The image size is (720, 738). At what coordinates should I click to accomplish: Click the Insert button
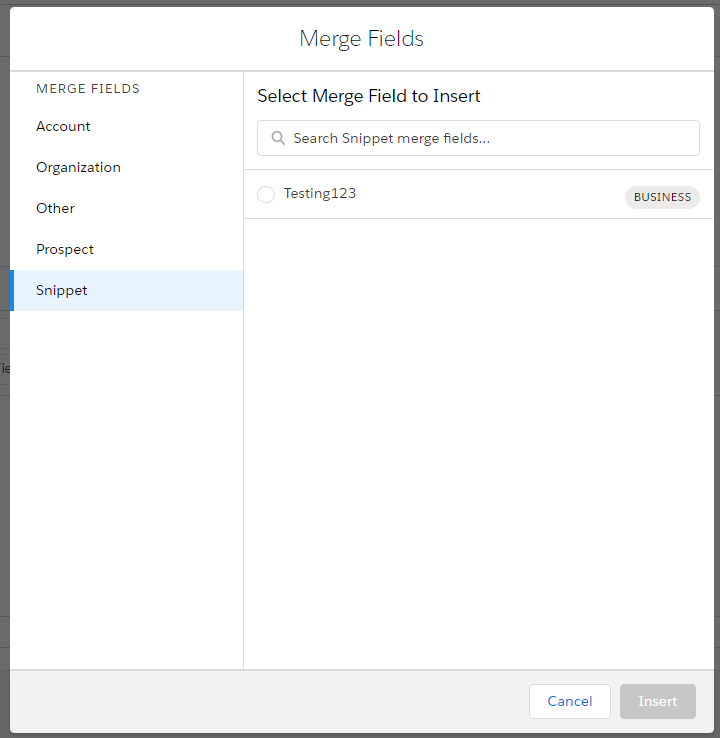pyautogui.click(x=657, y=701)
